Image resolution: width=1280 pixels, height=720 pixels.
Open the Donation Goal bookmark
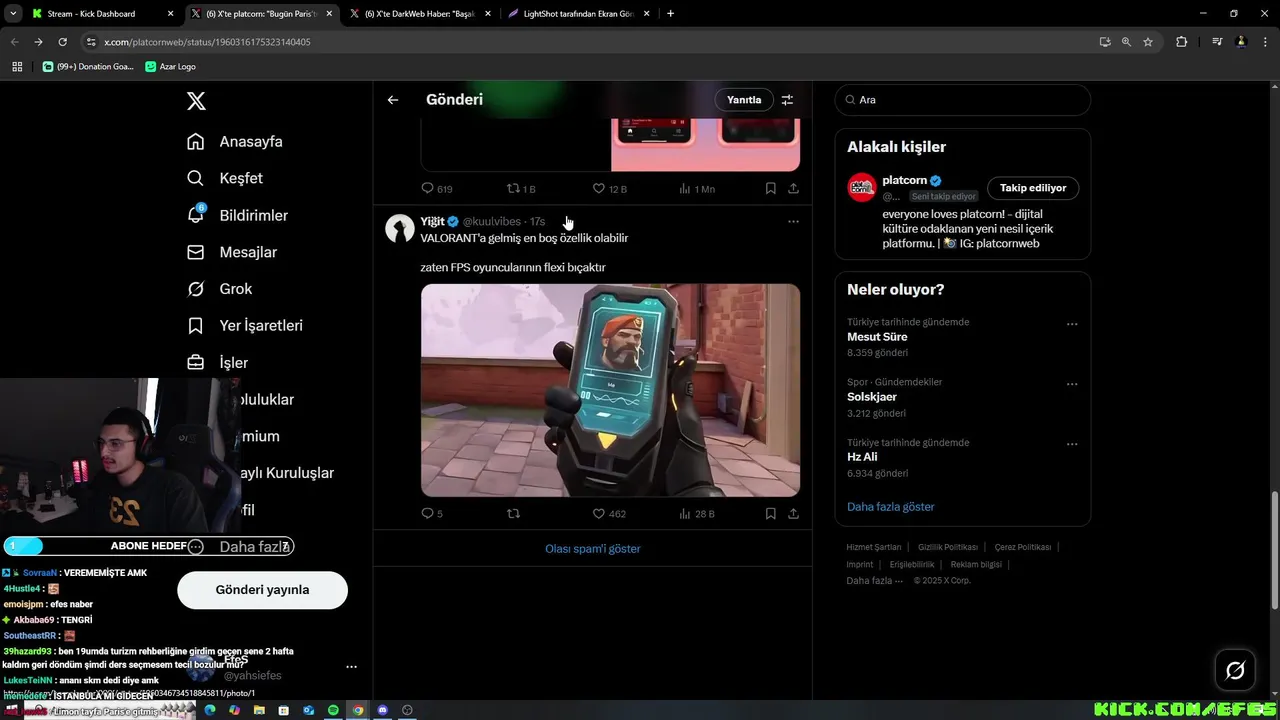point(88,66)
